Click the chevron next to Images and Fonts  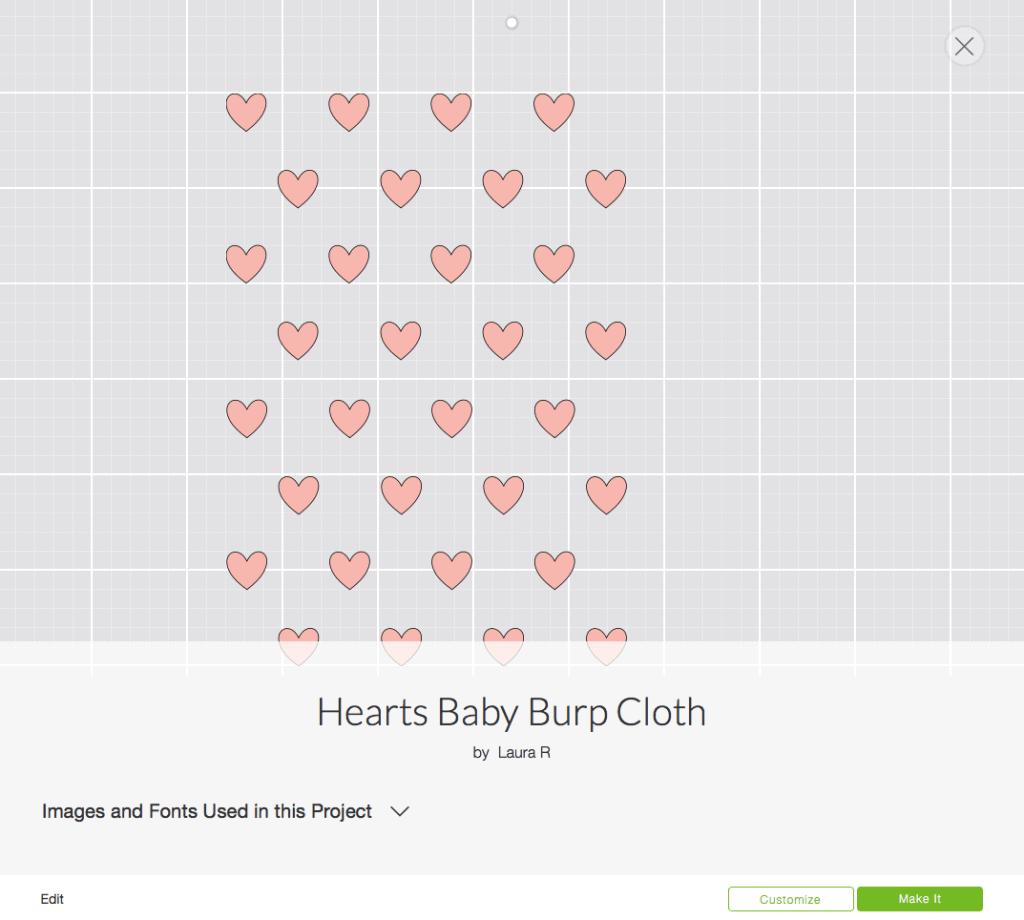click(x=399, y=811)
